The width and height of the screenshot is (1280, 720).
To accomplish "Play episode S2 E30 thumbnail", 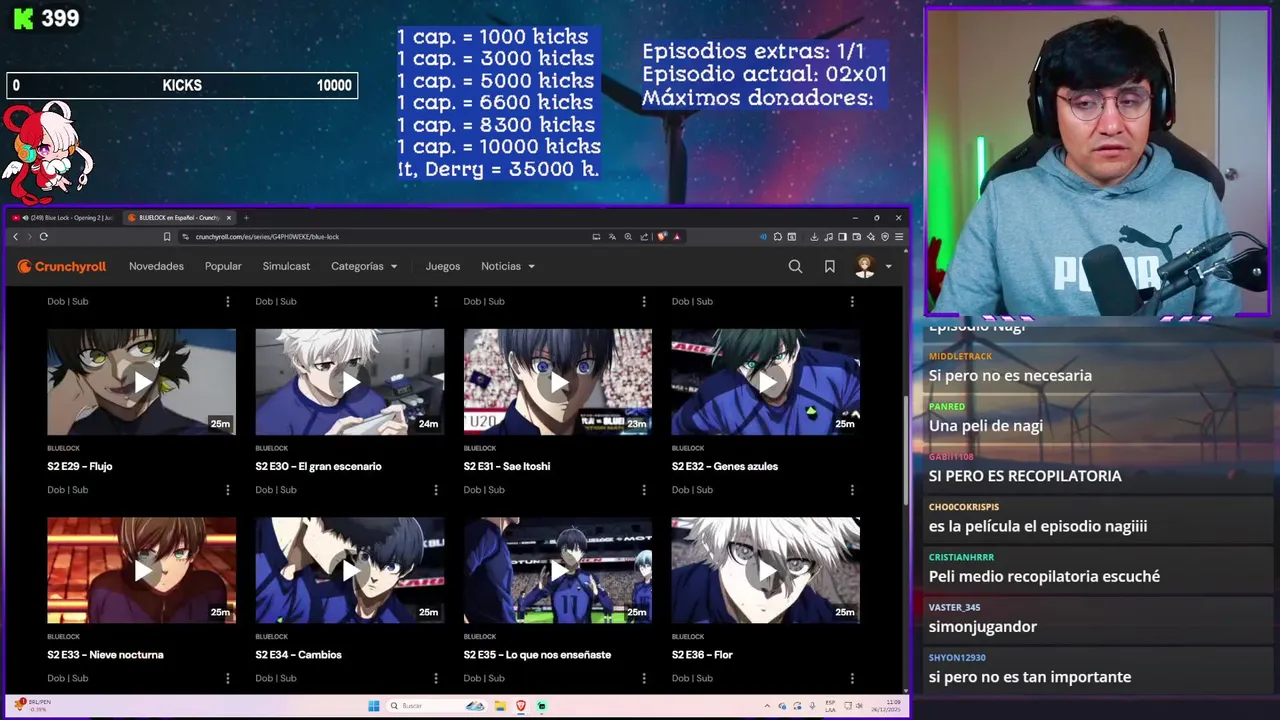I will (350, 382).
